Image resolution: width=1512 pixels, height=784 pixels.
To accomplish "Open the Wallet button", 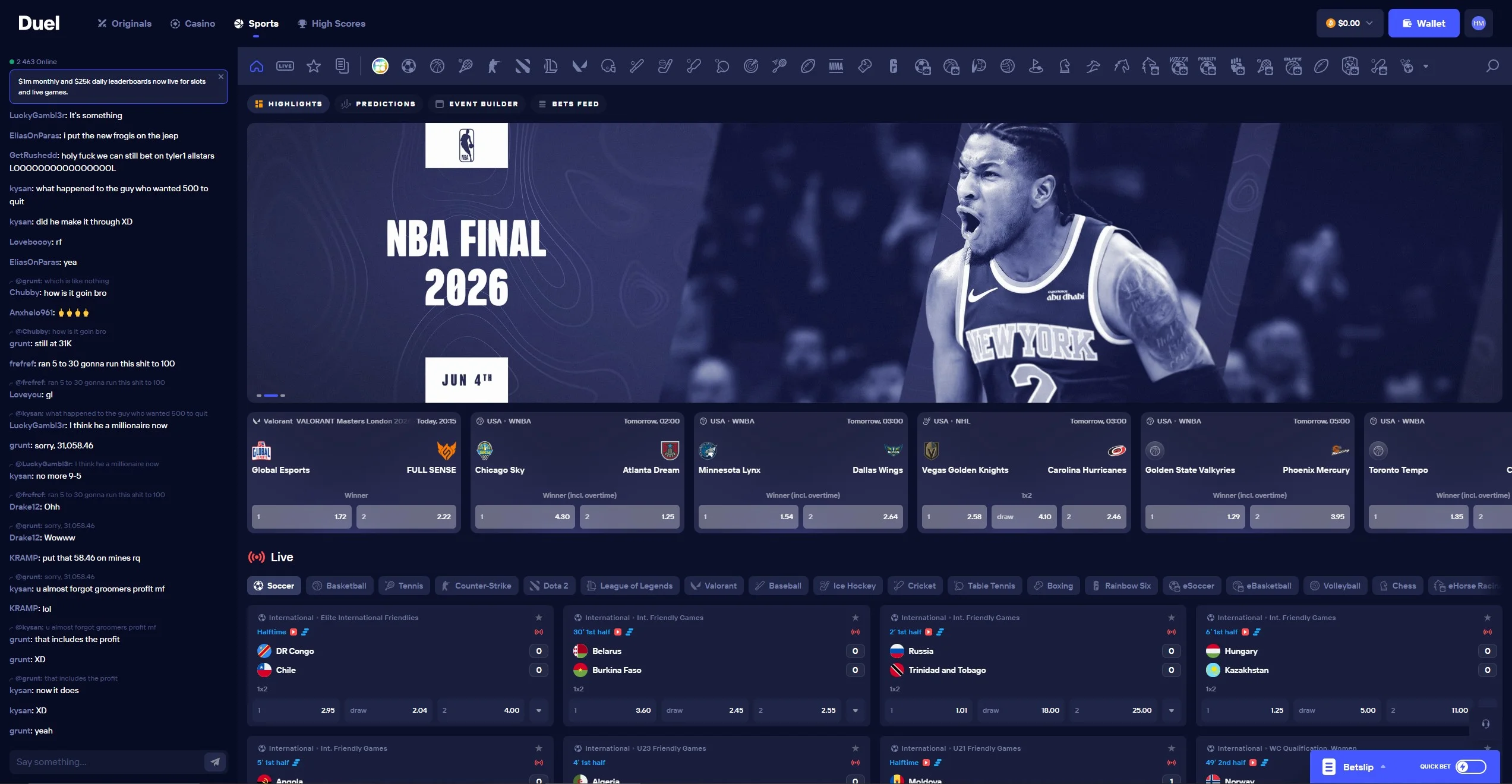I will click(1423, 23).
